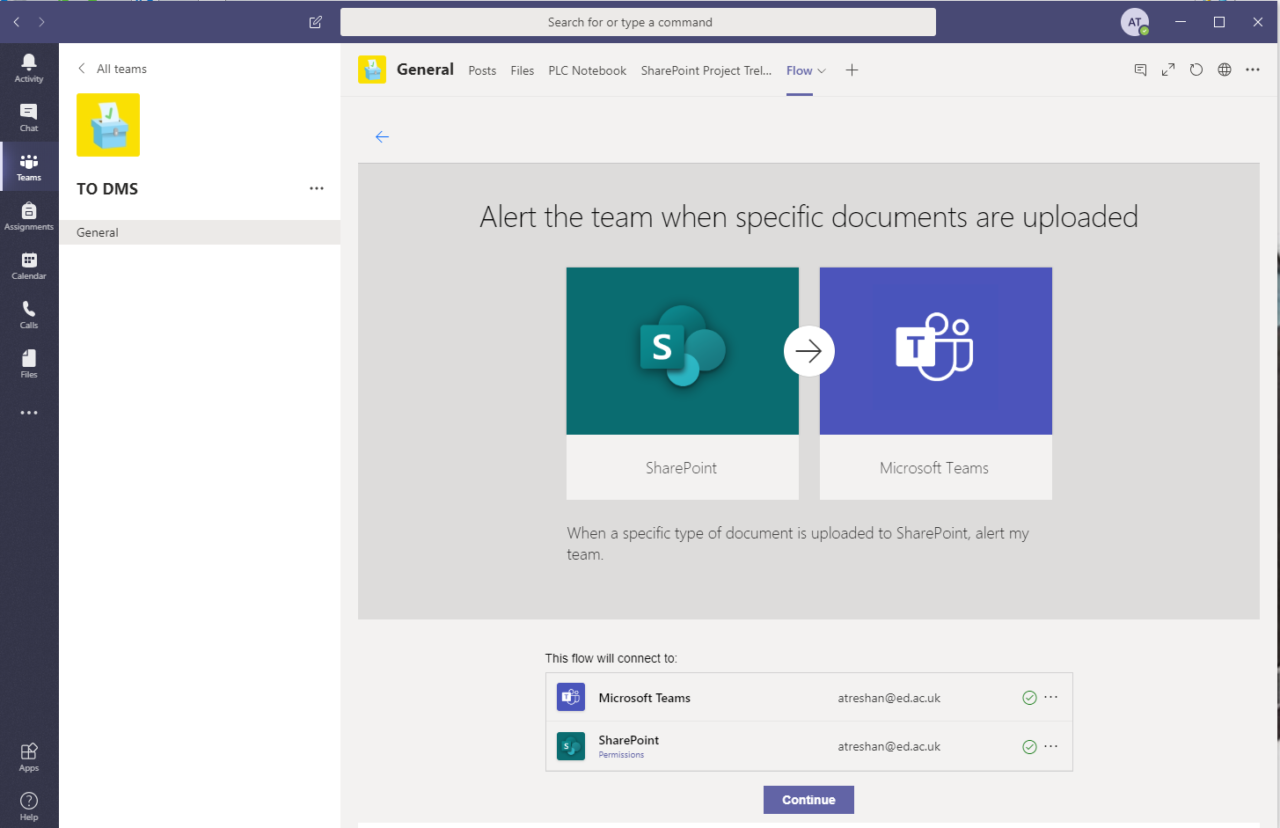
Task: Open the Files section in sidebar
Action: click(29, 361)
